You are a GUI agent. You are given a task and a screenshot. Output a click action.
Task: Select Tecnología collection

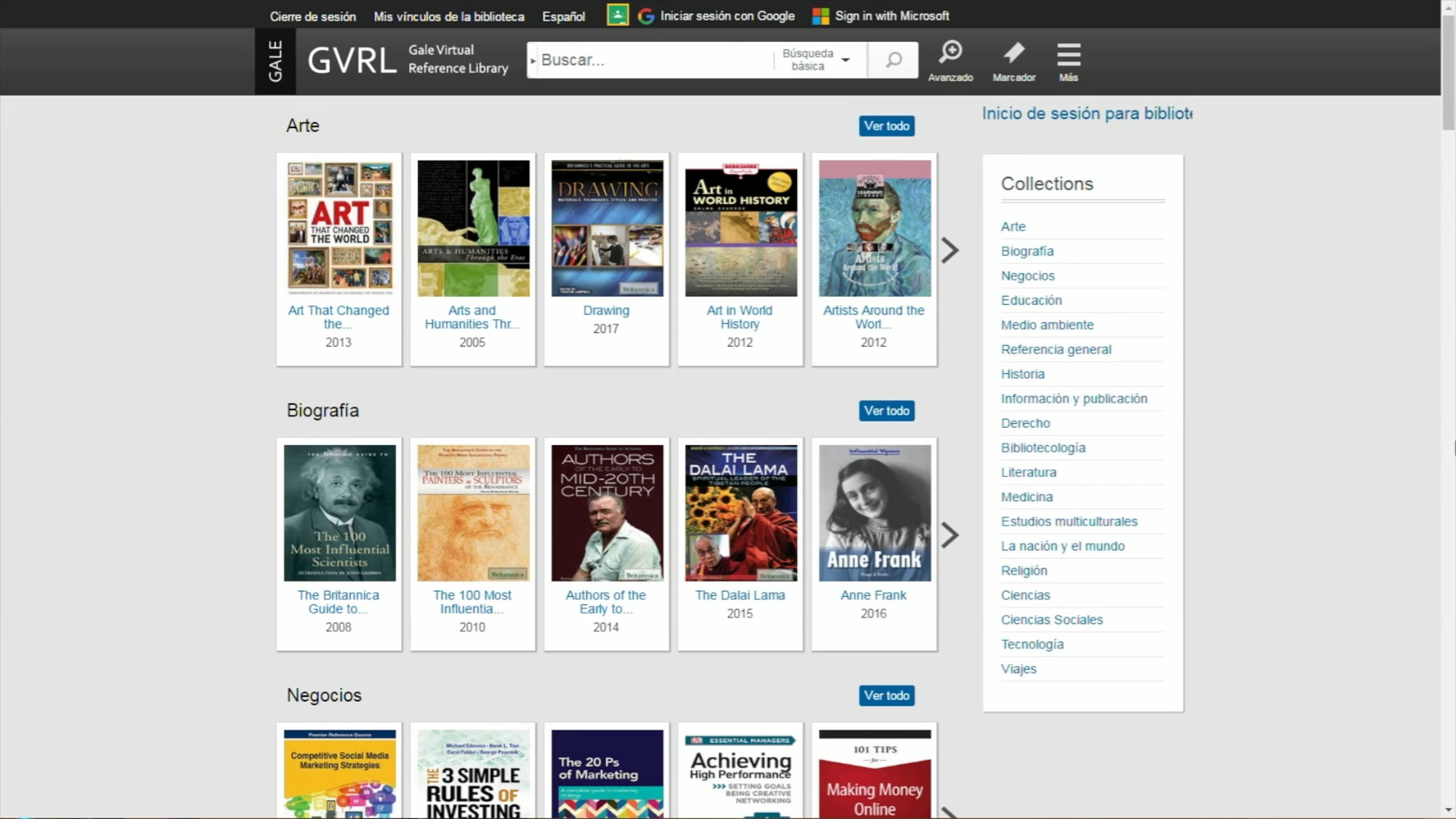1032,644
